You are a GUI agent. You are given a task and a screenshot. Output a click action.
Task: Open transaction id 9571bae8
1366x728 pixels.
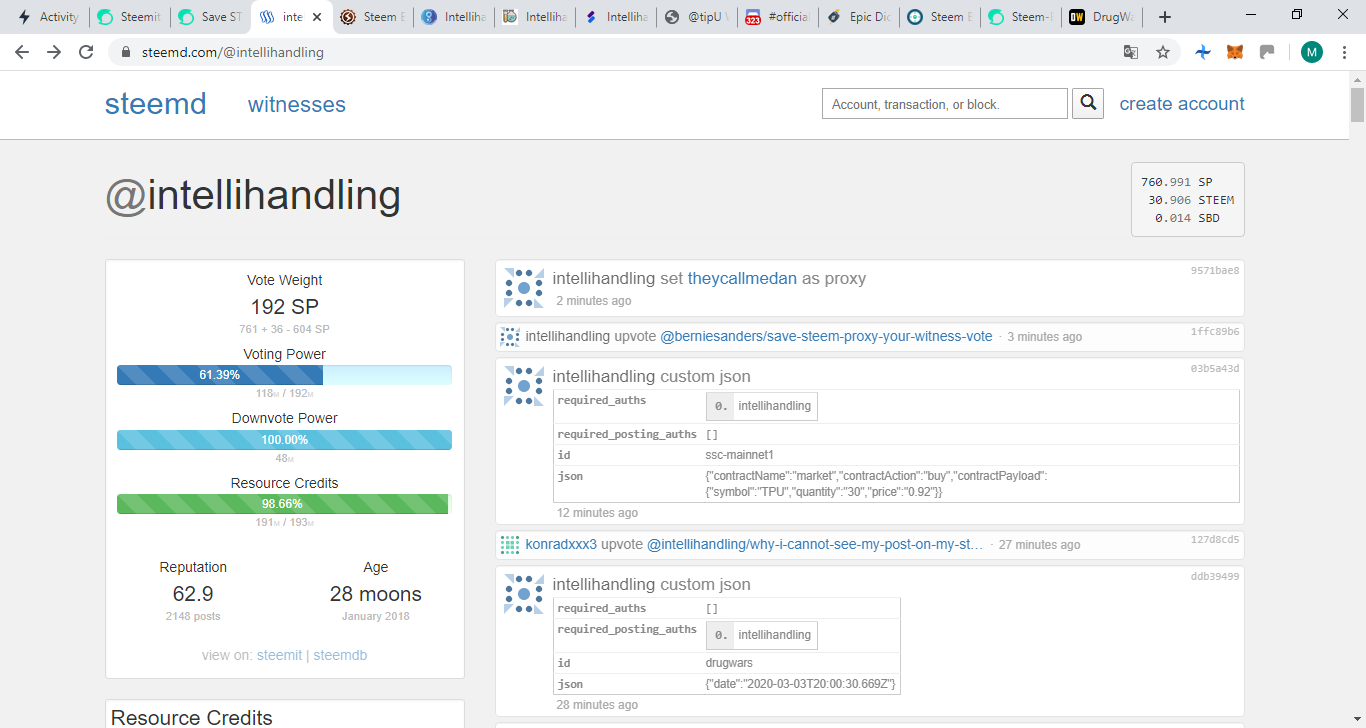tap(1215, 270)
